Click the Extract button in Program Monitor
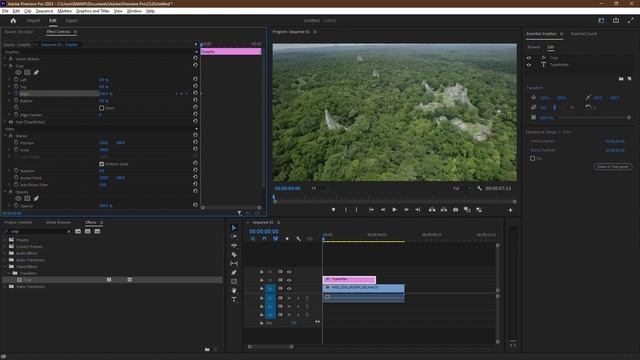This screenshot has height=360, width=640. click(x=444, y=210)
